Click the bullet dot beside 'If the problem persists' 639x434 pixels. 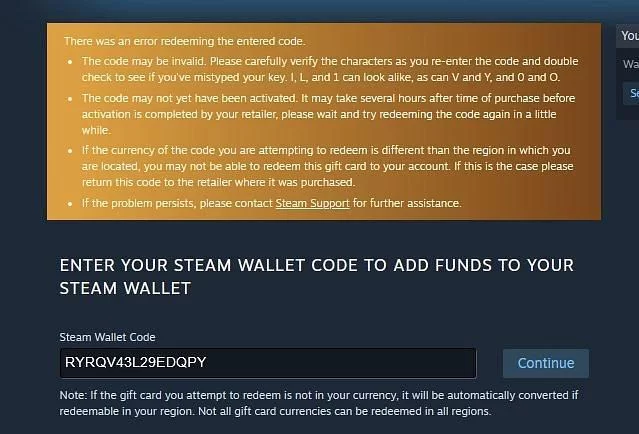[70, 203]
